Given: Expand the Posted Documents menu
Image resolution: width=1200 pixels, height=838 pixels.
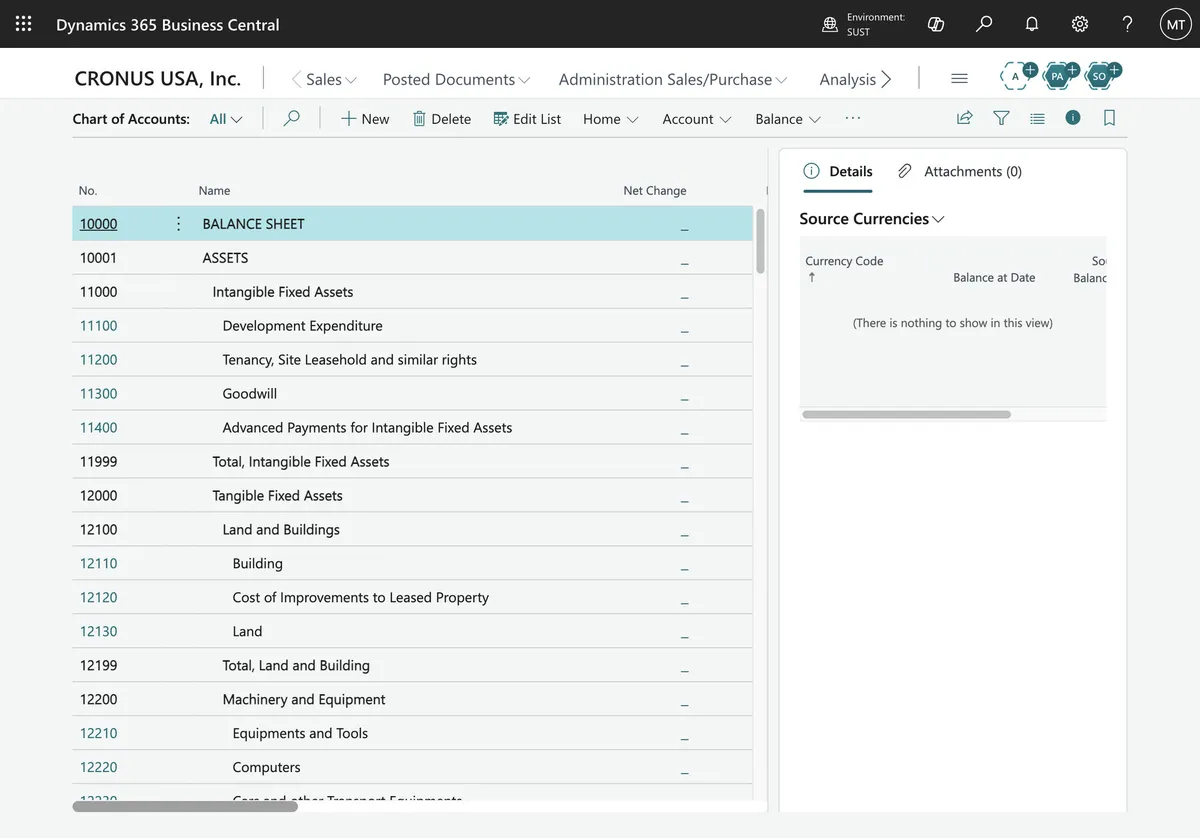Looking at the screenshot, I should pos(456,79).
